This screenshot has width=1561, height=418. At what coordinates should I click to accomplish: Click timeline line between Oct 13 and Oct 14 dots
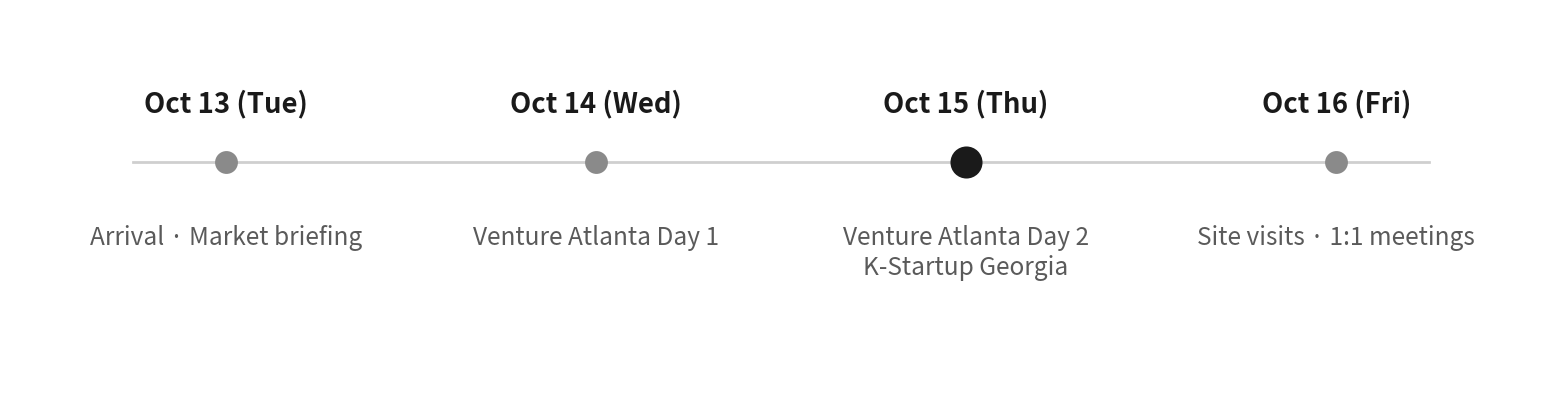[411, 162]
